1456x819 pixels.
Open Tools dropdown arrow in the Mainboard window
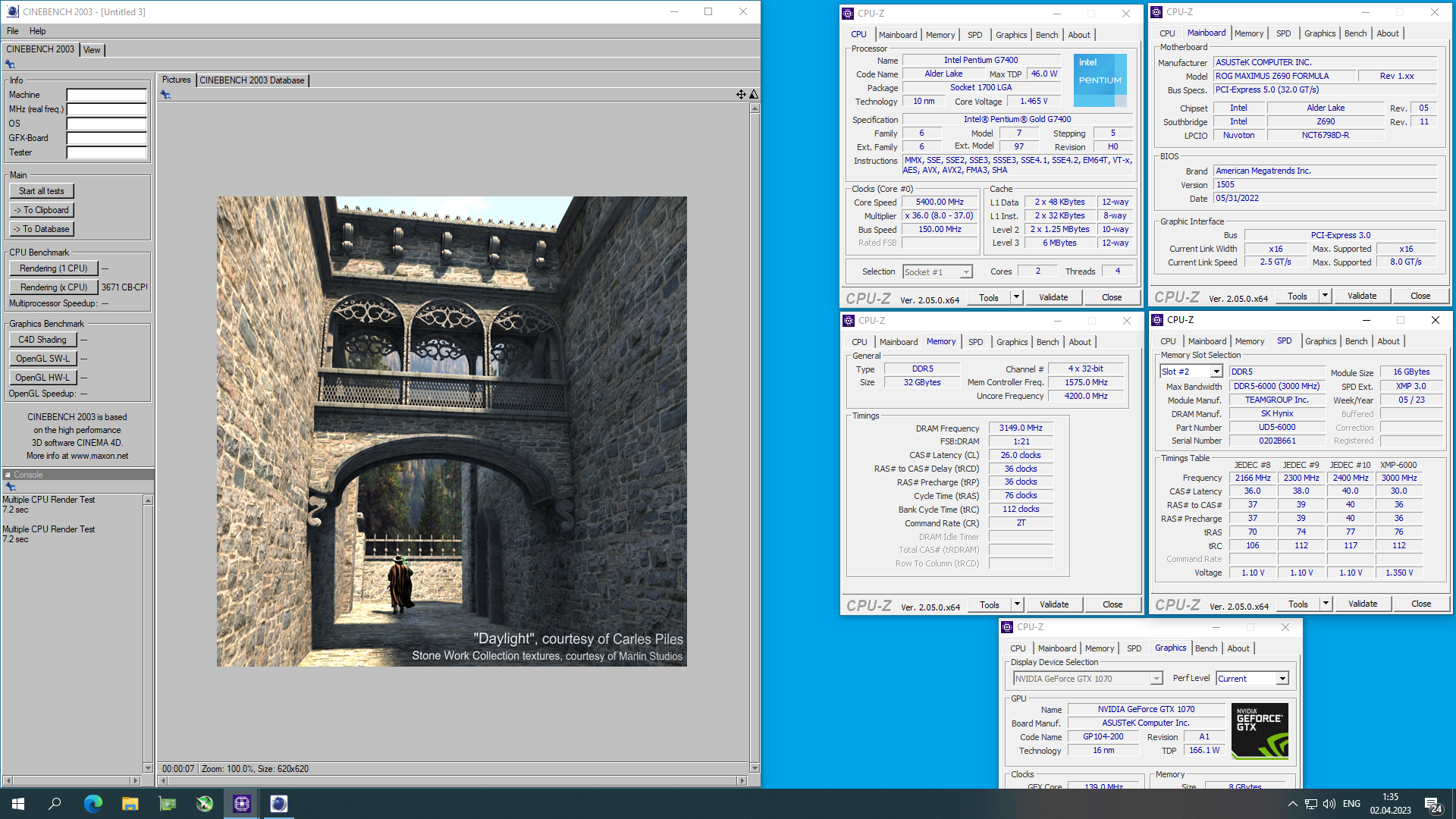[1325, 296]
